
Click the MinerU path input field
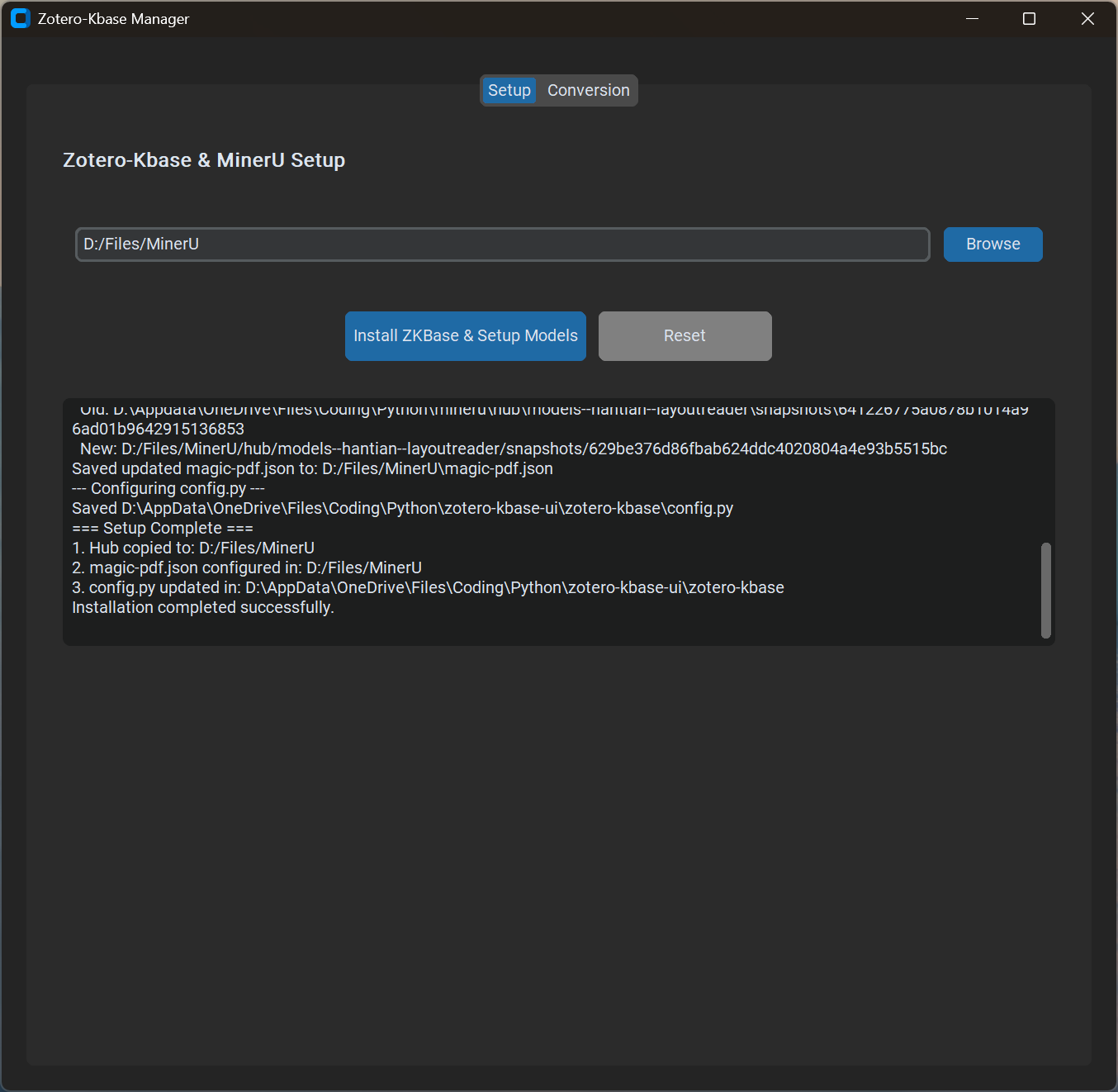tap(502, 244)
